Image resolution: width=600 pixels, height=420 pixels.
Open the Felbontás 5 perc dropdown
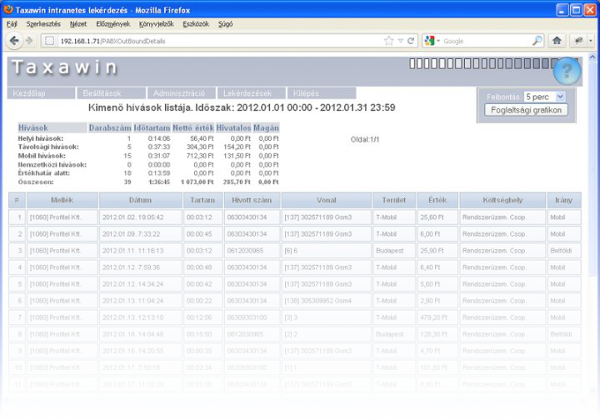click(x=545, y=97)
